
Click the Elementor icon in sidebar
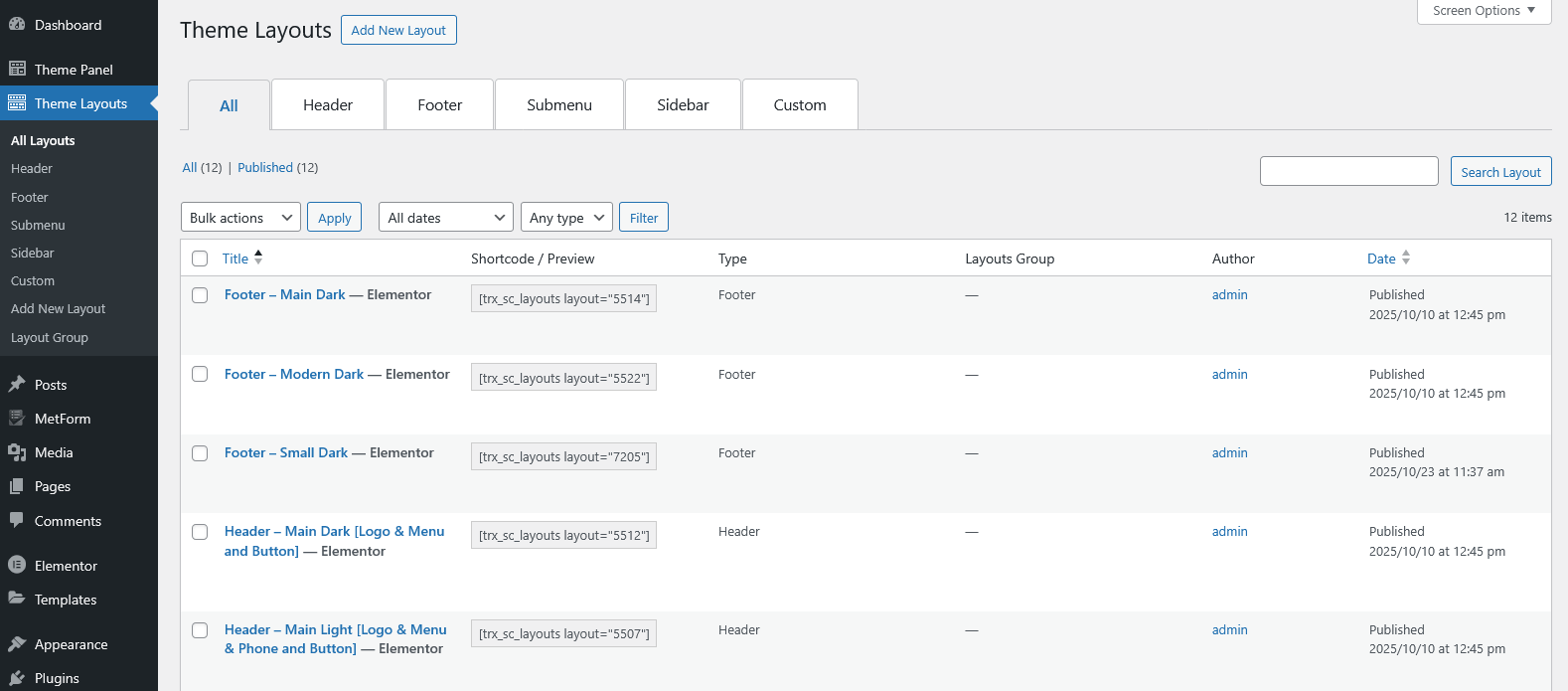click(x=17, y=566)
